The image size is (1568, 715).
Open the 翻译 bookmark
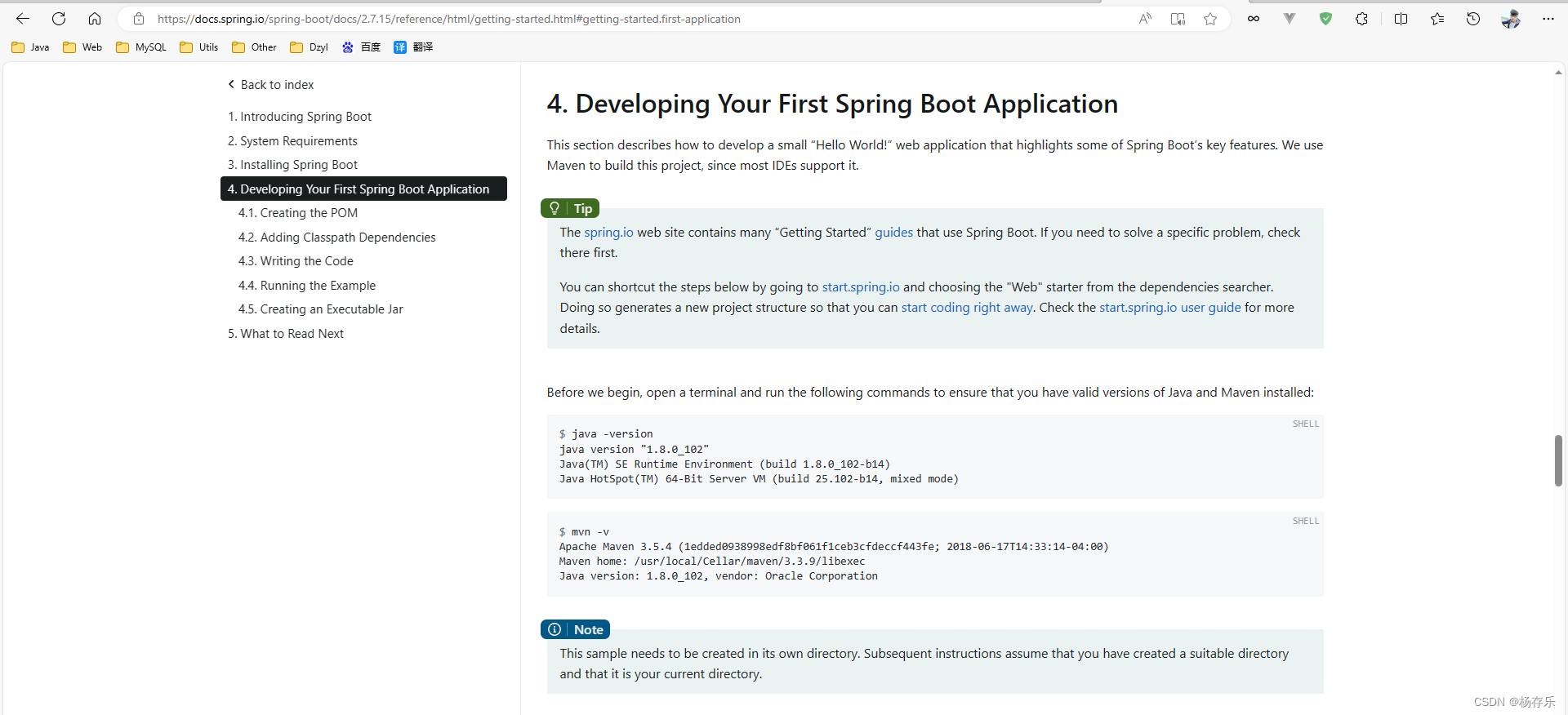(x=413, y=47)
